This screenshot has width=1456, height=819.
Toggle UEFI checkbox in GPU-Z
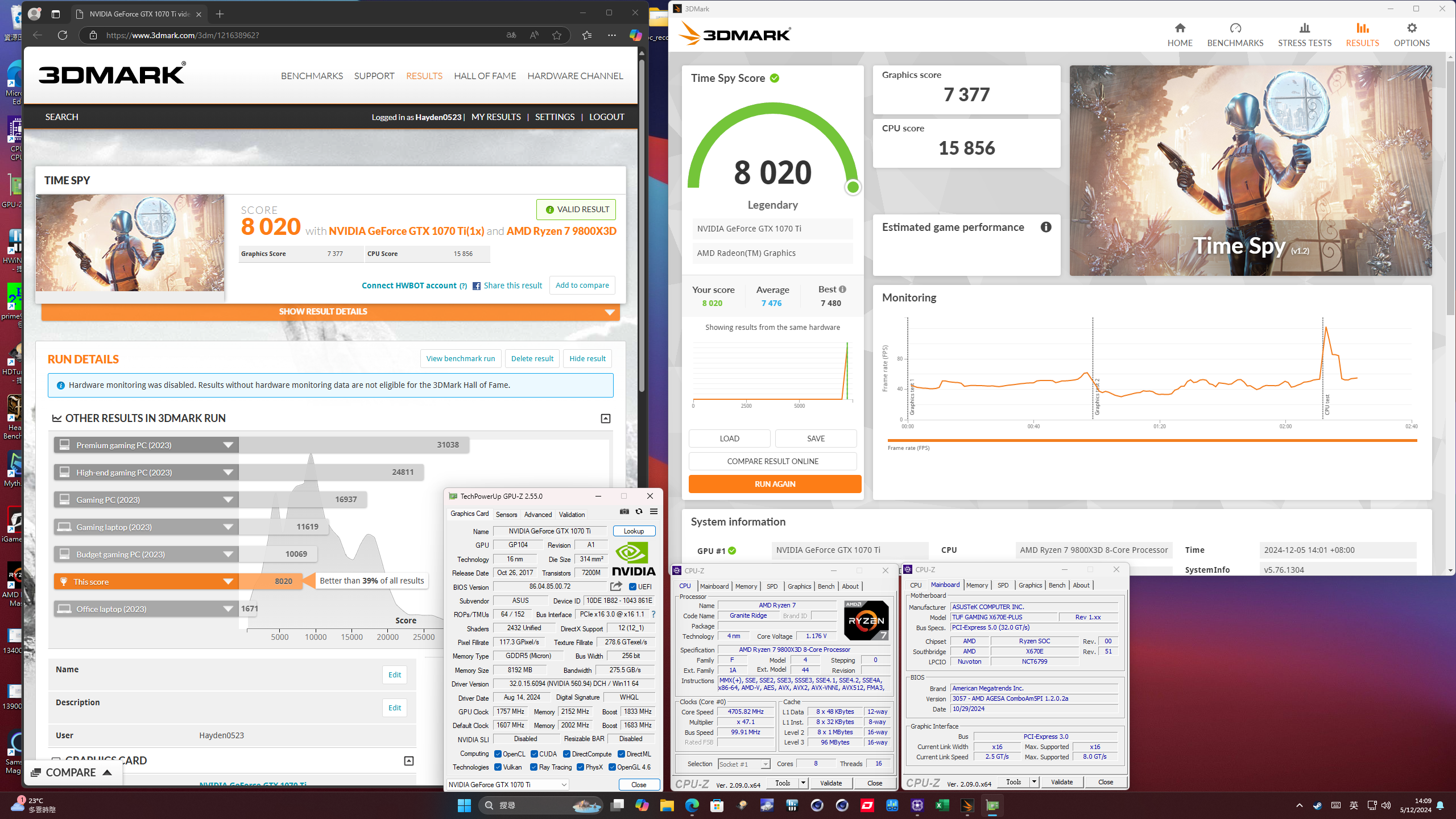[x=632, y=587]
